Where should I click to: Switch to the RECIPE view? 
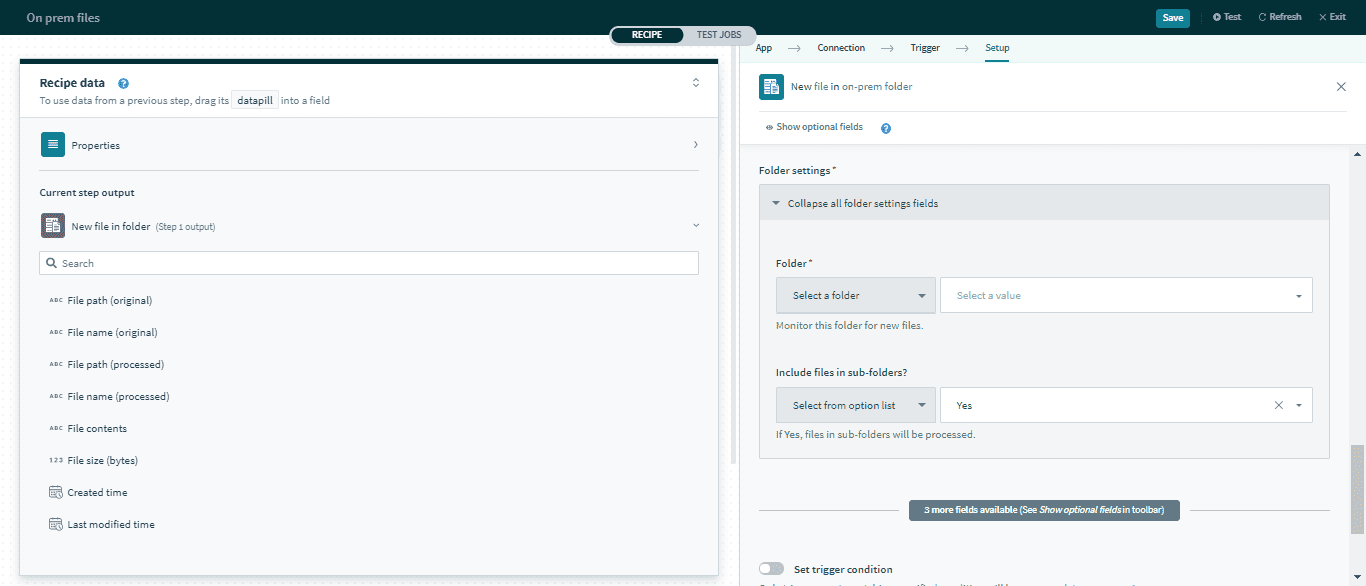click(647, 35)
